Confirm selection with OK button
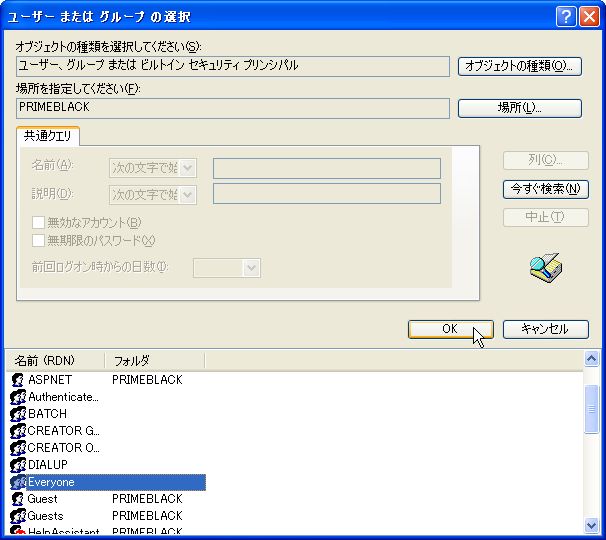The height and width of the screenshot is (540, 606). (x=451, y=329)
